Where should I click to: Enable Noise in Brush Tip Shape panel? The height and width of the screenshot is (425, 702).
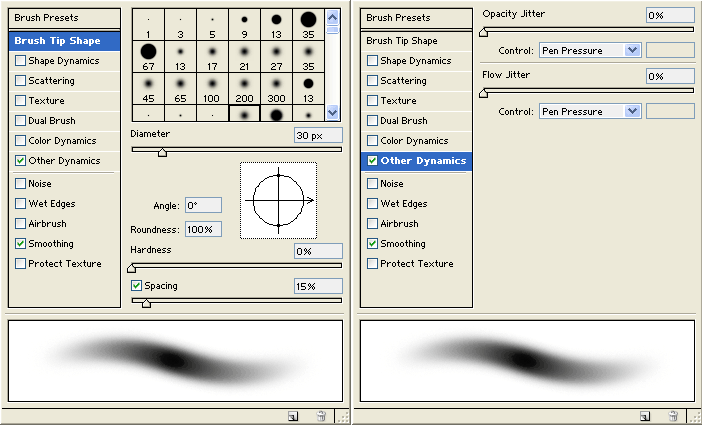20,184
